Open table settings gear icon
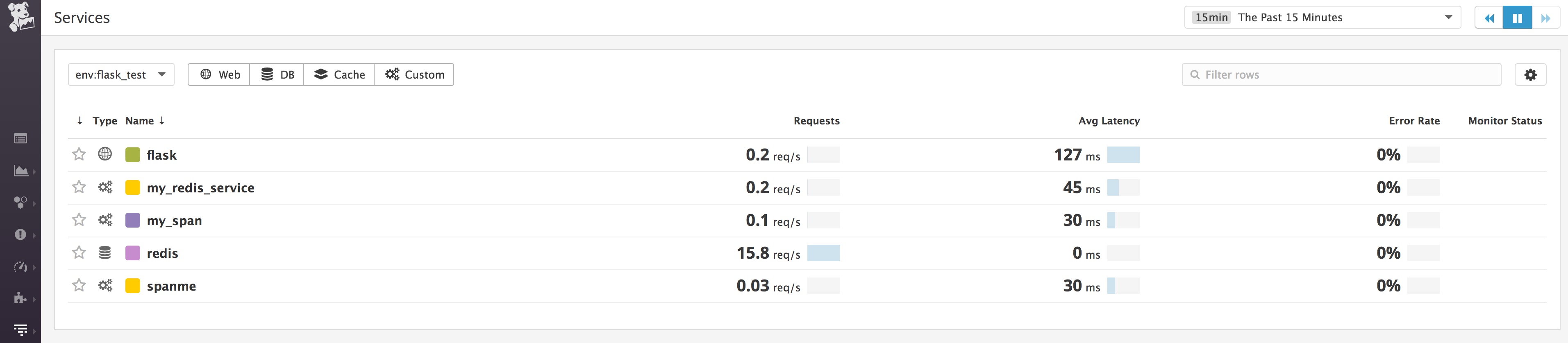 coord(1530,74)
